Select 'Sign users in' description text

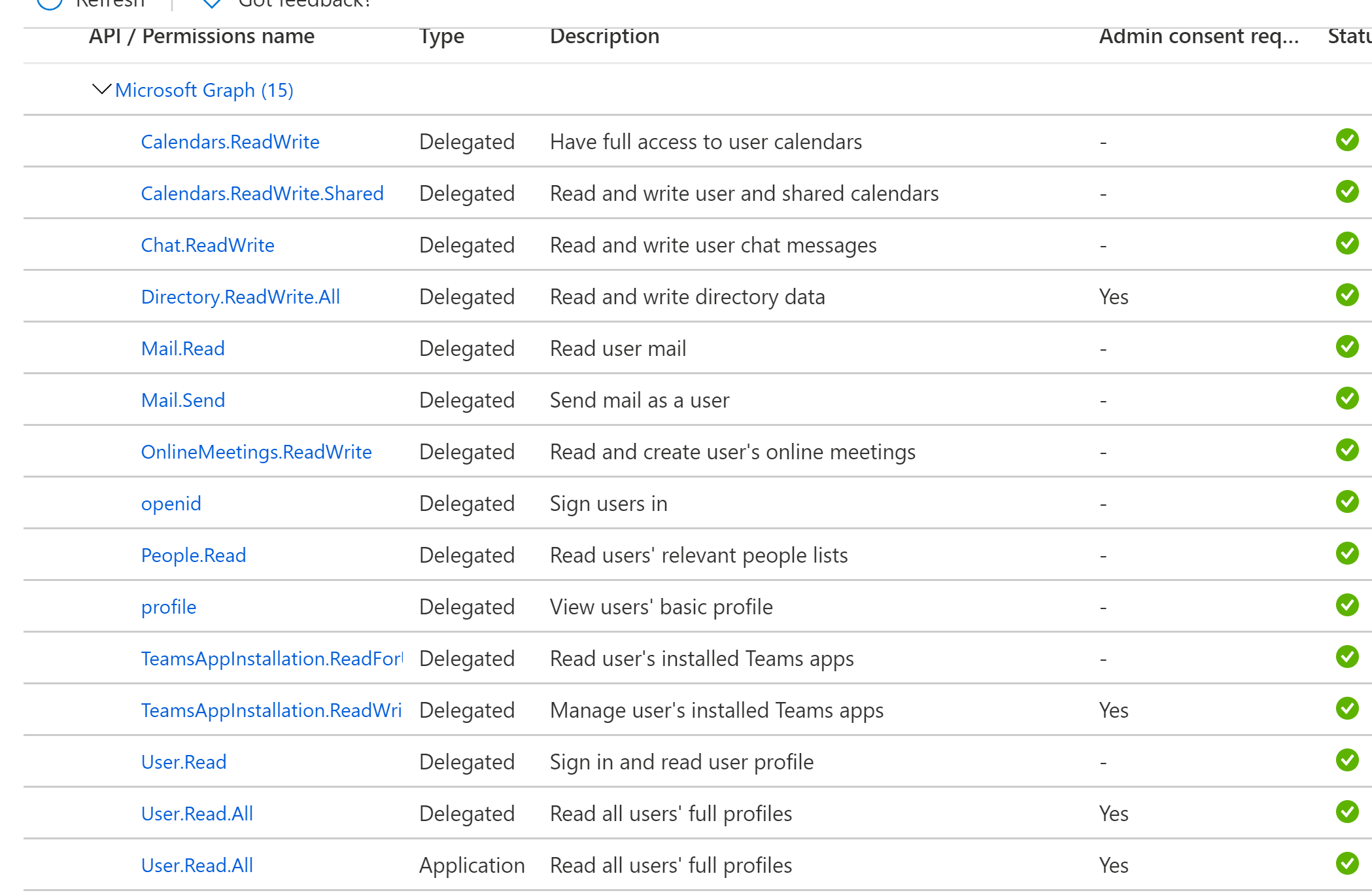pos(608,503)
